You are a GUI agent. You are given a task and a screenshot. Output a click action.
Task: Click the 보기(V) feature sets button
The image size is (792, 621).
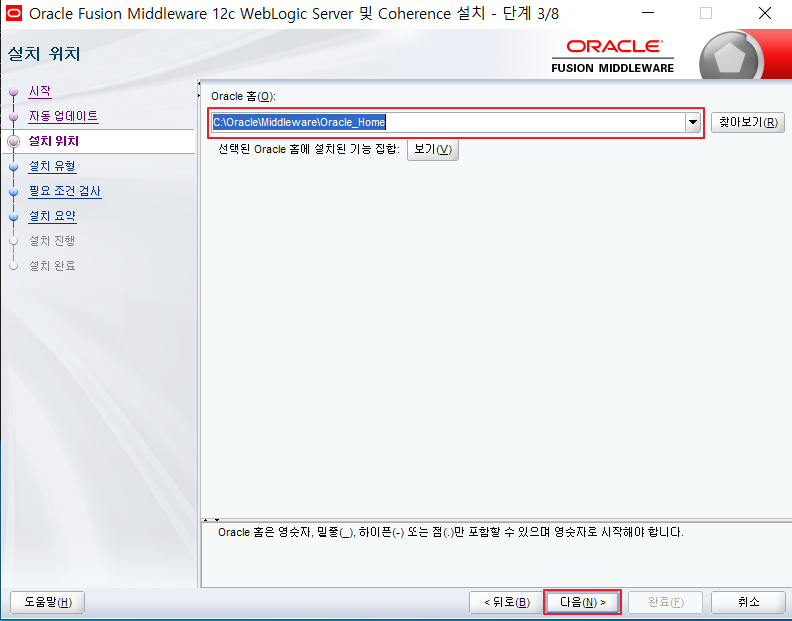[x=433, y=150]
